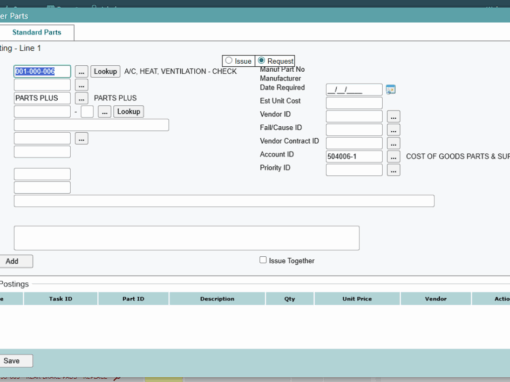Click the Est Unit Cost field
This screenshot has width=510, height=382.
354,103
